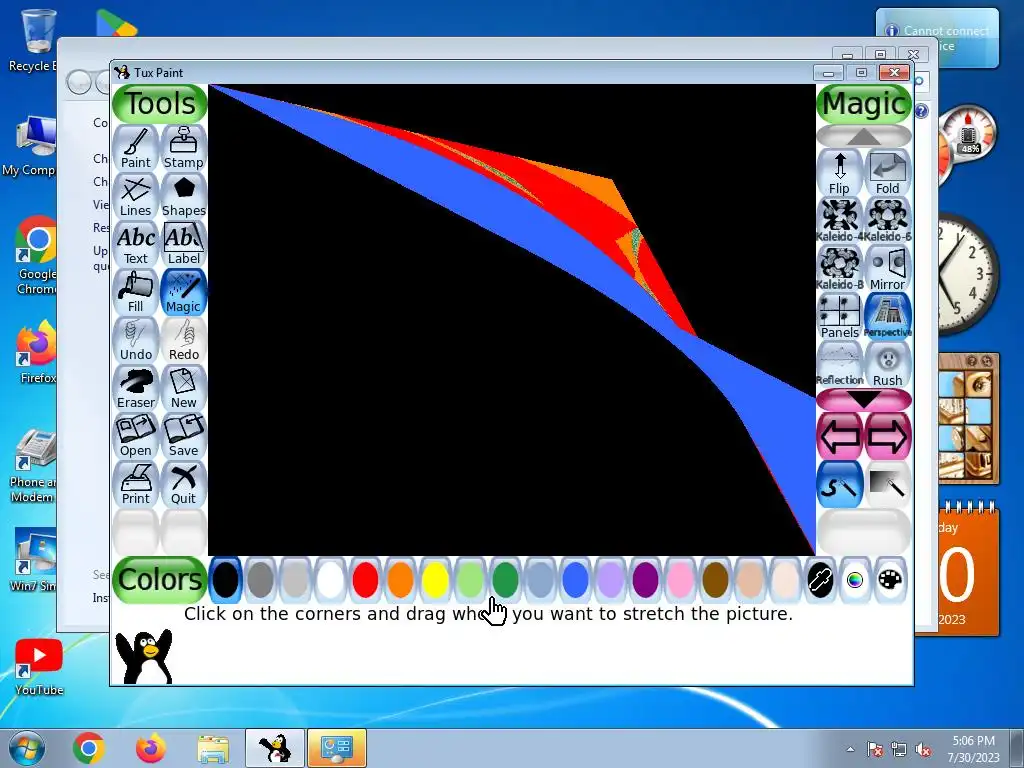Activate the Fill bucket tool
This screenshot has height=768, width=1024.
point(136,292)
